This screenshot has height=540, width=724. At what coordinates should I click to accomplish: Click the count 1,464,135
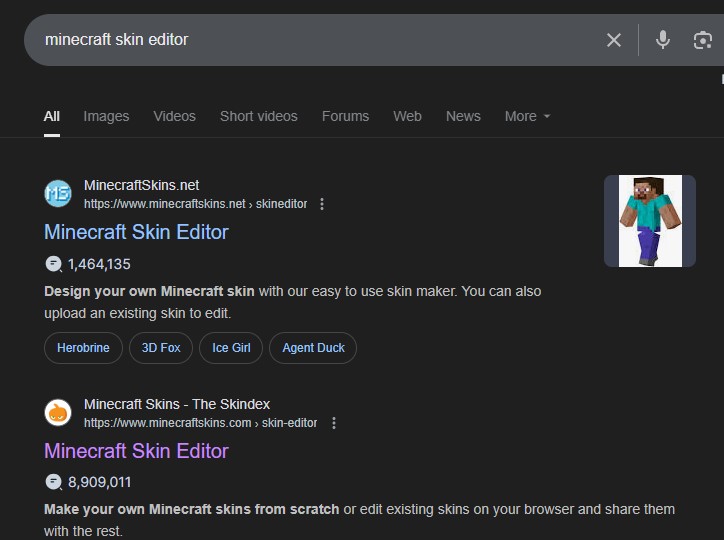point(99,264)
